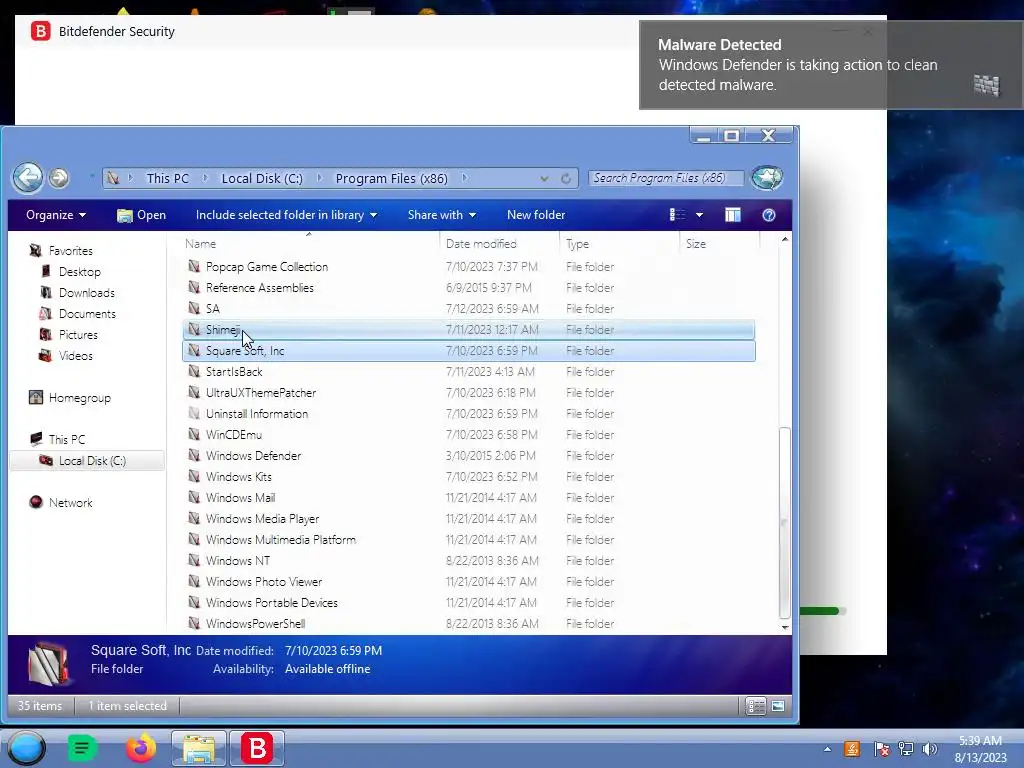Refresh the Program Files (x86) folder view
The width and height of the screenshot is (1024, 768).
(566, 178)
